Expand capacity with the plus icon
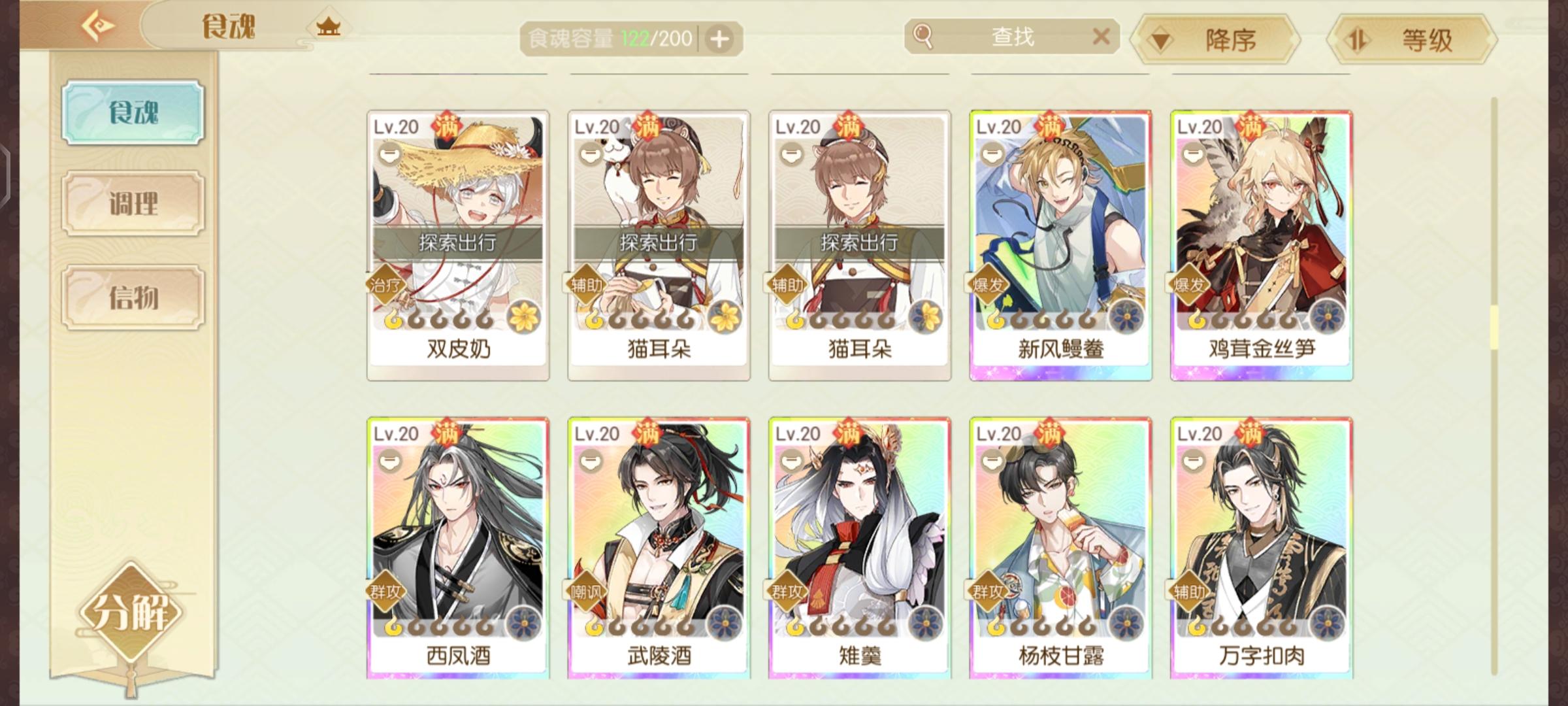The width and height of the screenshot is (1568, 706). (719, 39)
